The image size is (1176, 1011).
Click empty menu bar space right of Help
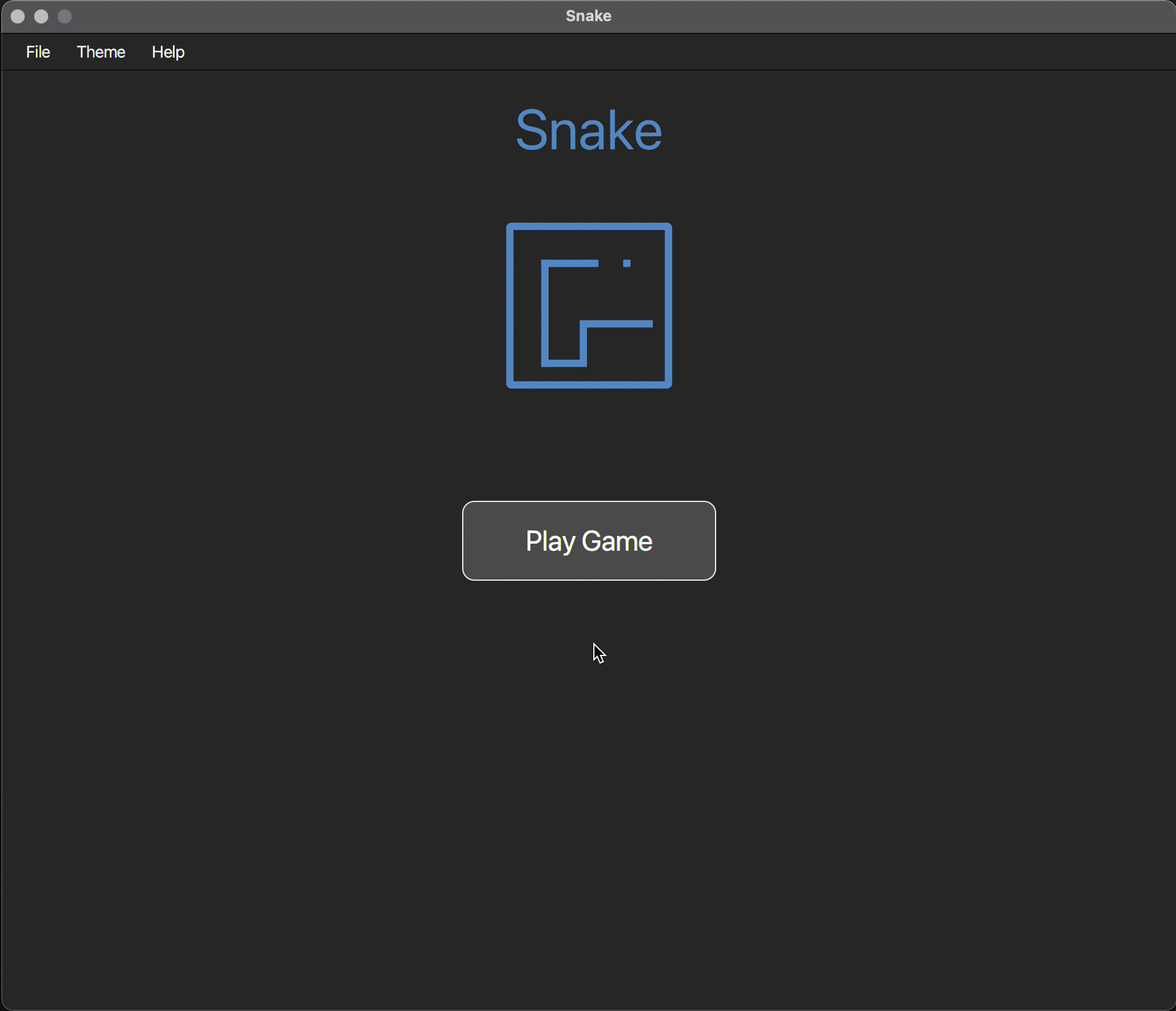tap(588, 52)
